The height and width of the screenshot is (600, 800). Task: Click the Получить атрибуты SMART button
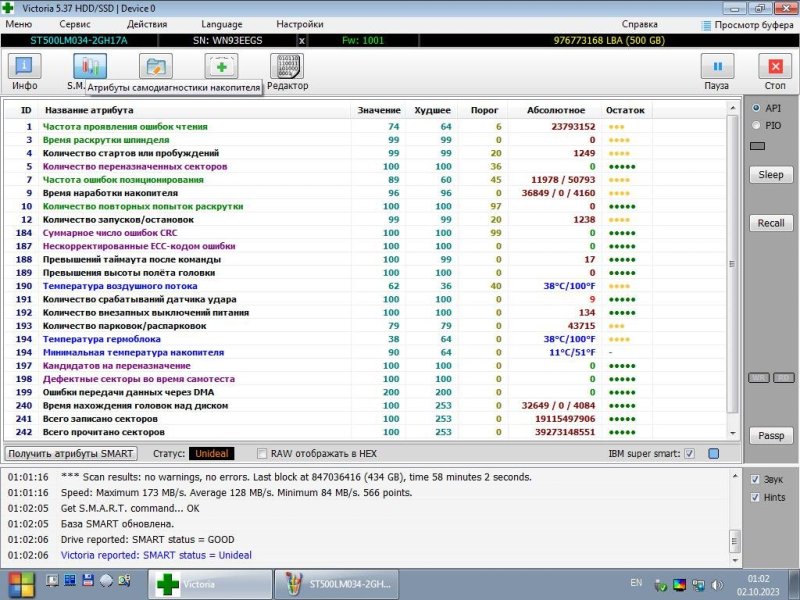coord(72,454)
